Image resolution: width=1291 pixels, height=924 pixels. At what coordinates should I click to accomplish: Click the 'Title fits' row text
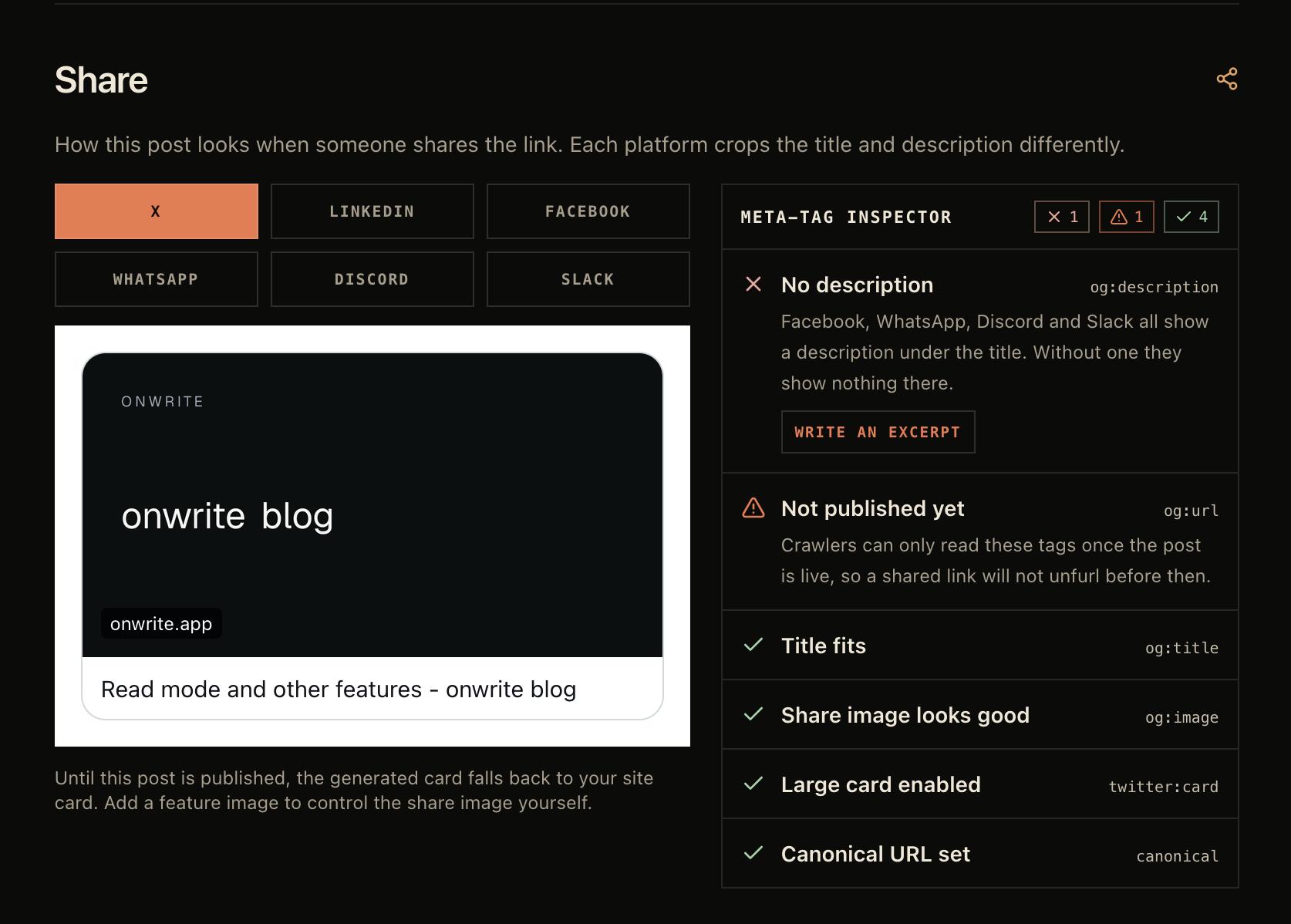tap(824, 646)
